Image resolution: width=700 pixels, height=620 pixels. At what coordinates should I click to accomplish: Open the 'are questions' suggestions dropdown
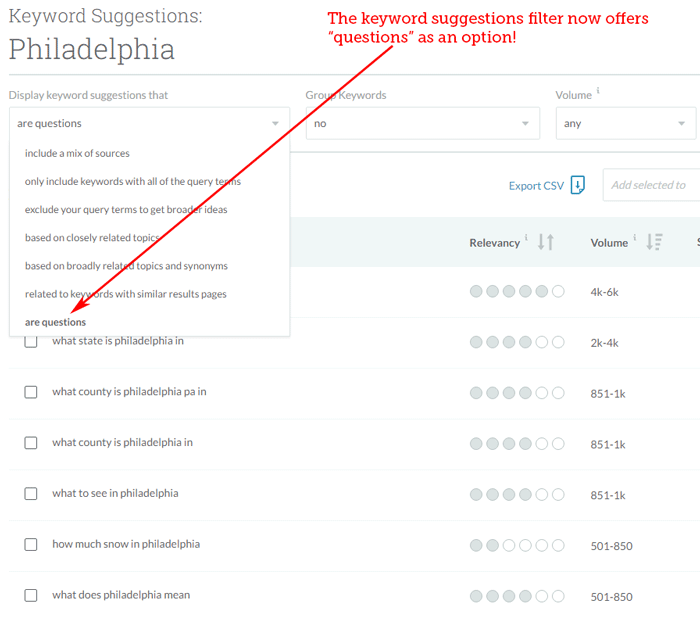[149, 124]
